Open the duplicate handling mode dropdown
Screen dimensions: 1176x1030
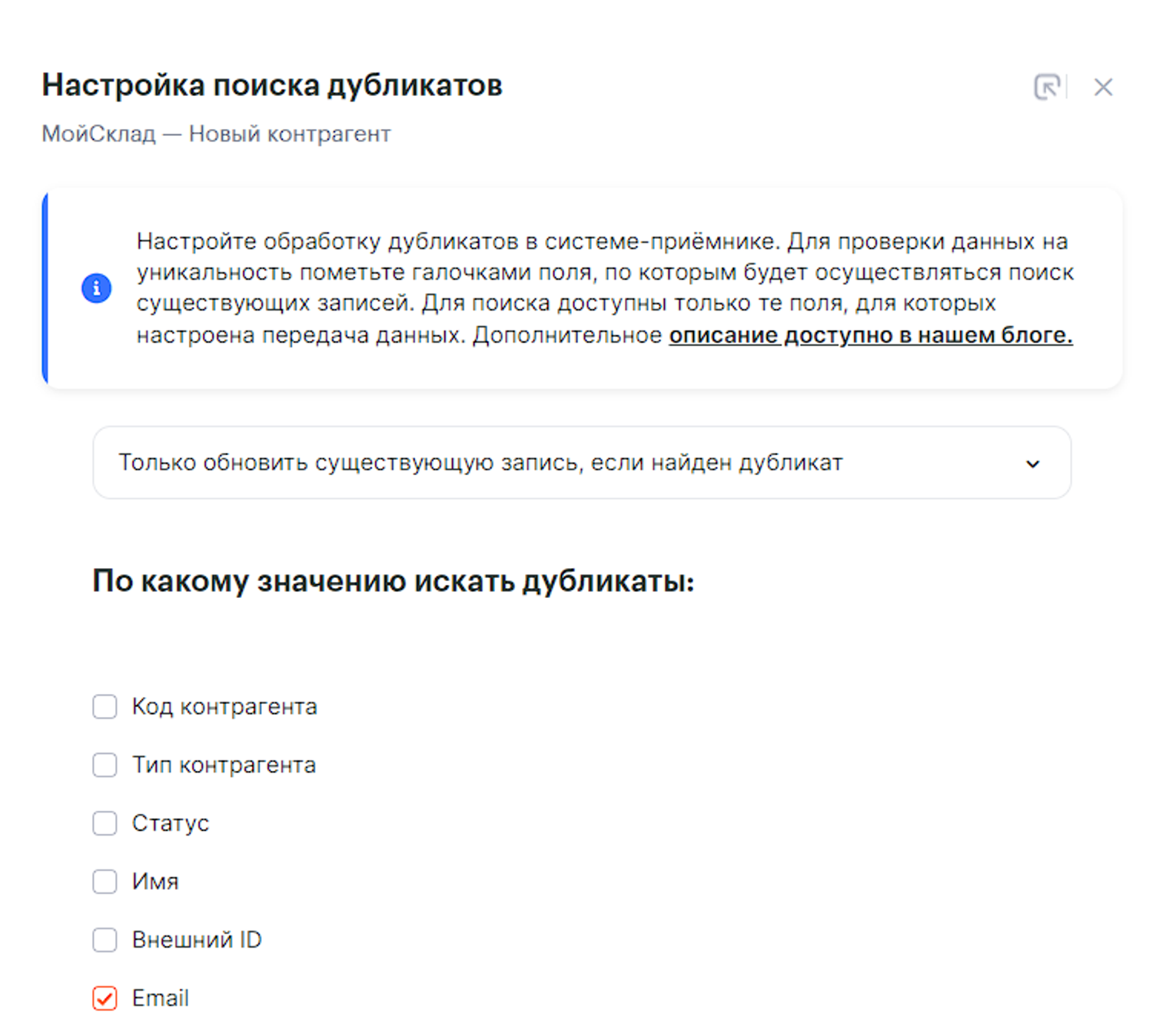(581, 463)
